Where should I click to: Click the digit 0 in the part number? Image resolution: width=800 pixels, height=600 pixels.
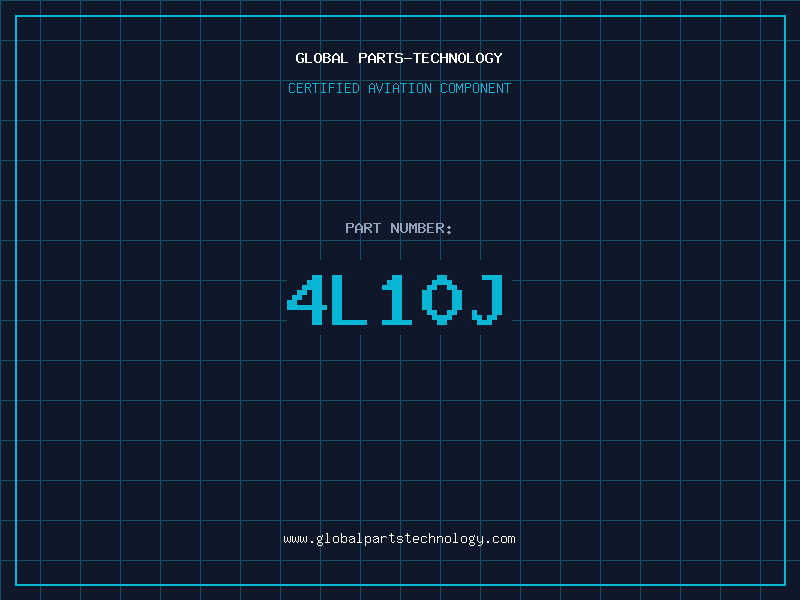coord(442,300)
